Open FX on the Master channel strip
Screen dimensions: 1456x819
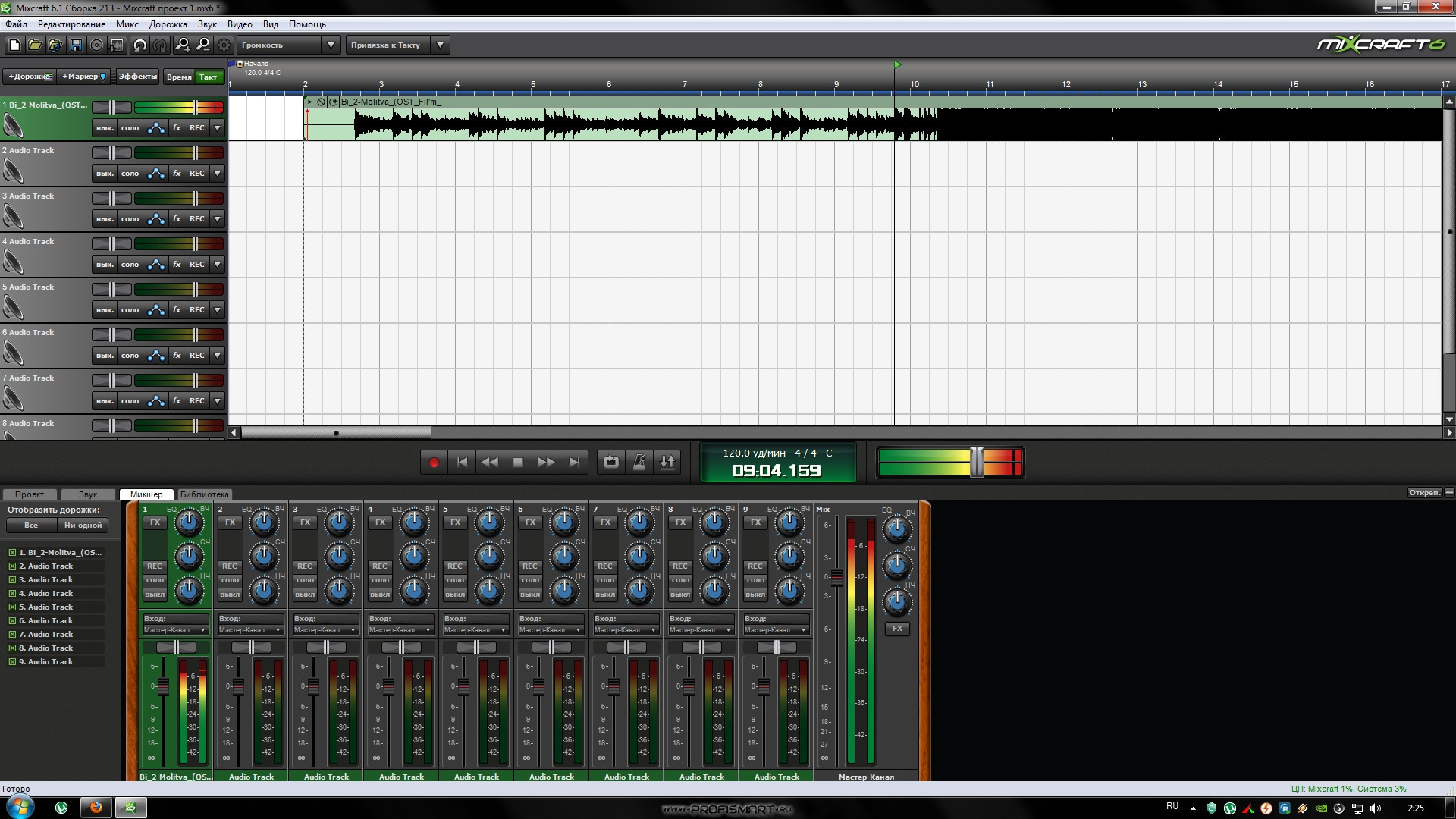(x=897, y=629)
